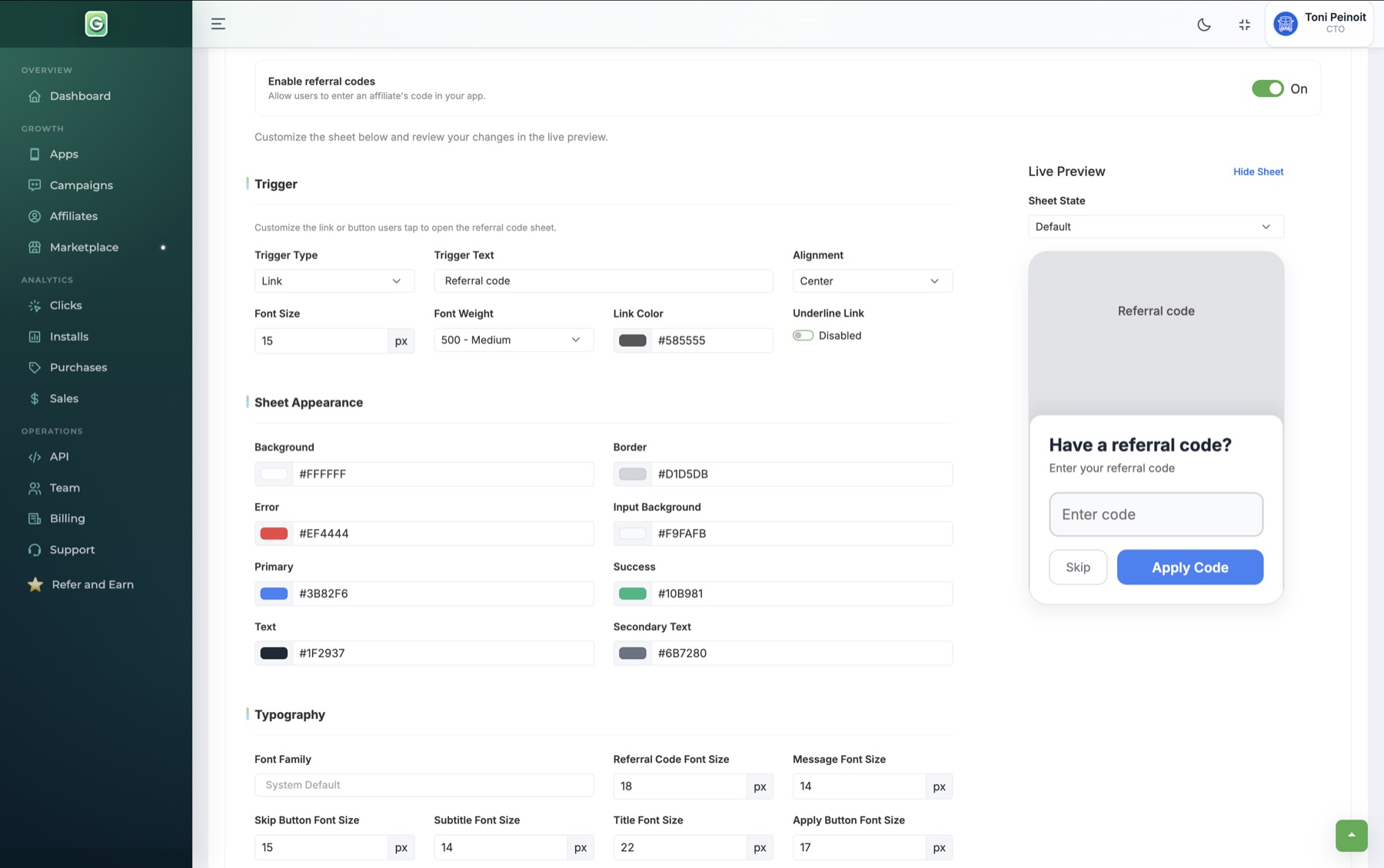Click the Purchases tag icon

[x=35, y=367]
